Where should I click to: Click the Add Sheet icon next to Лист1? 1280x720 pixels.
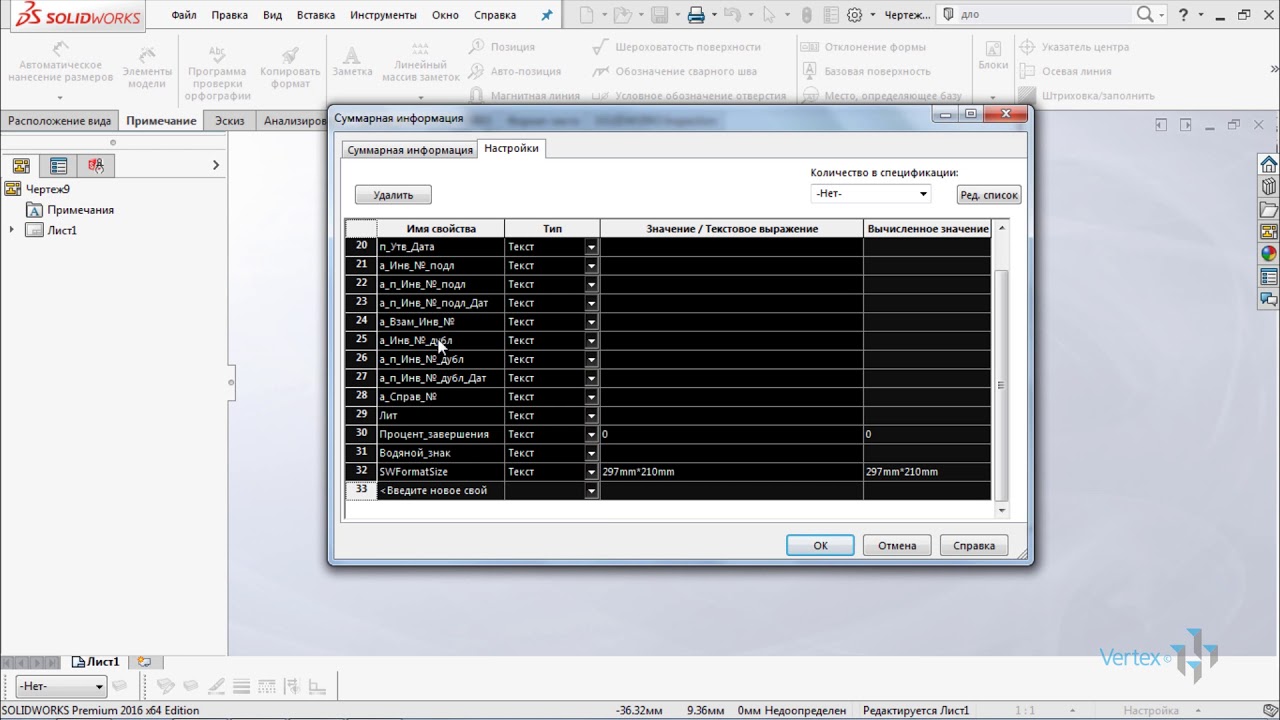(x=144, y=661)
